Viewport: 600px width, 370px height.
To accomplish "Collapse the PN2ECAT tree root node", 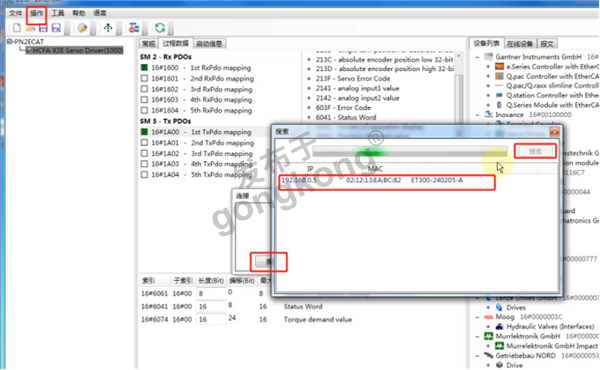I will click(x=10, y=41).
